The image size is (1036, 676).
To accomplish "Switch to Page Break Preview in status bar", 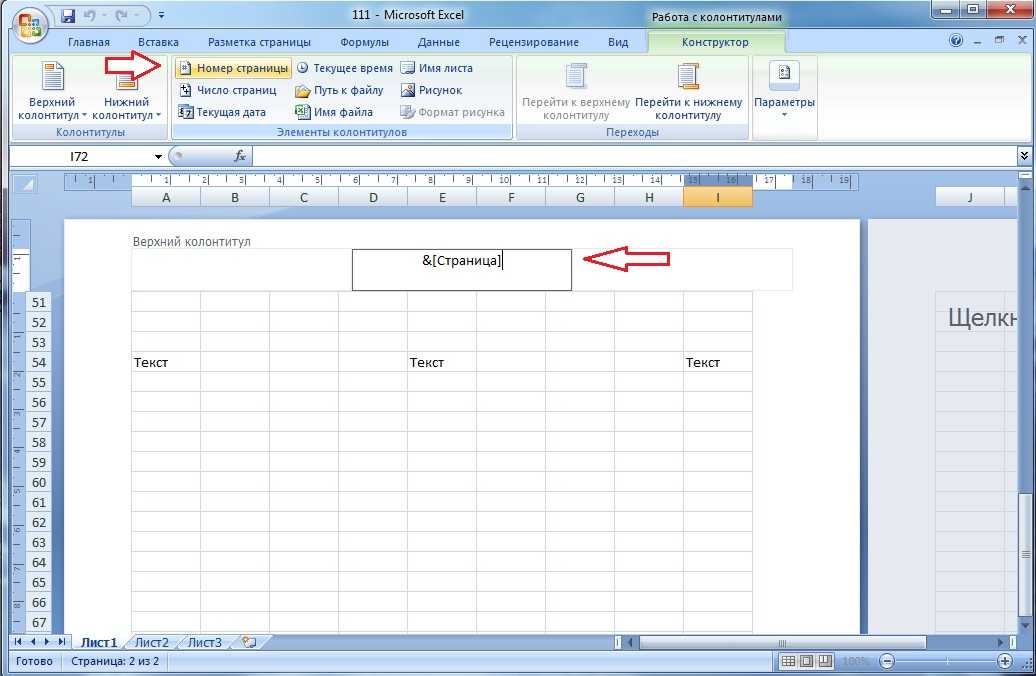I will point(826,662).
